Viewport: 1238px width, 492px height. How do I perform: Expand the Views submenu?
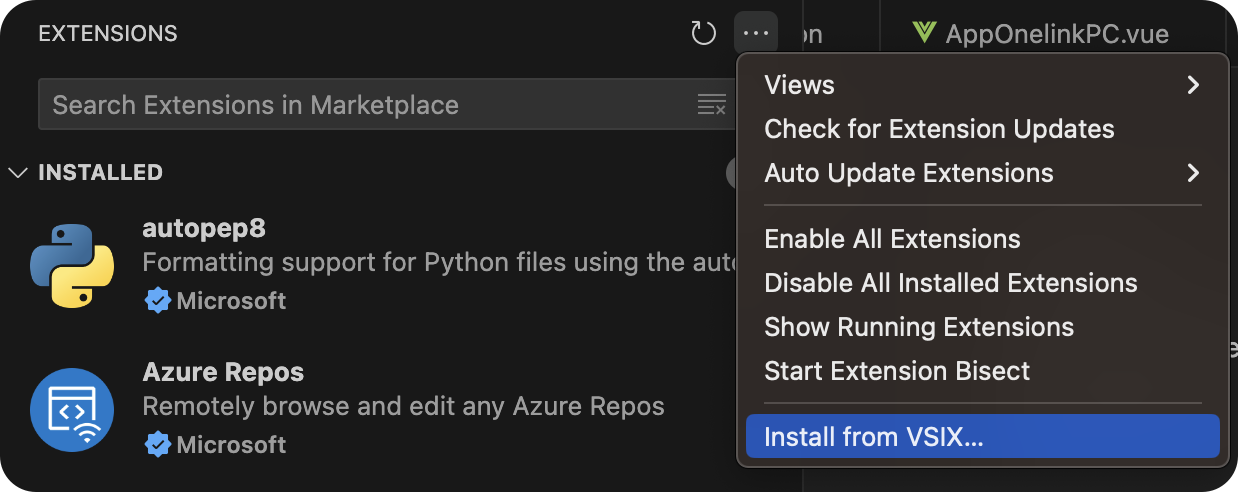pyautogui.click(x=983, y=85)
